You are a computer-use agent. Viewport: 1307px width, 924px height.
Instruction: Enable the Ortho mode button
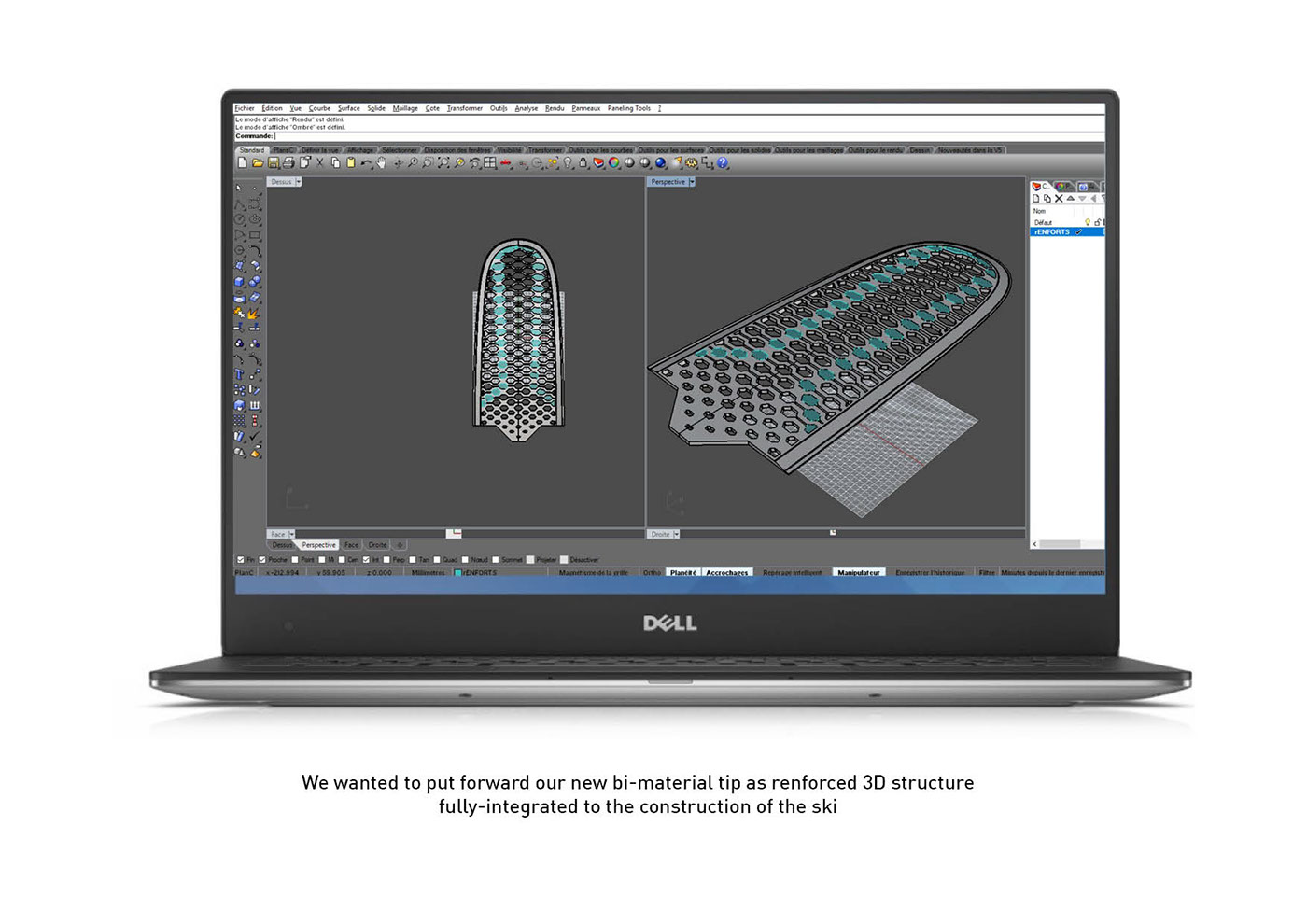[651, 572]
